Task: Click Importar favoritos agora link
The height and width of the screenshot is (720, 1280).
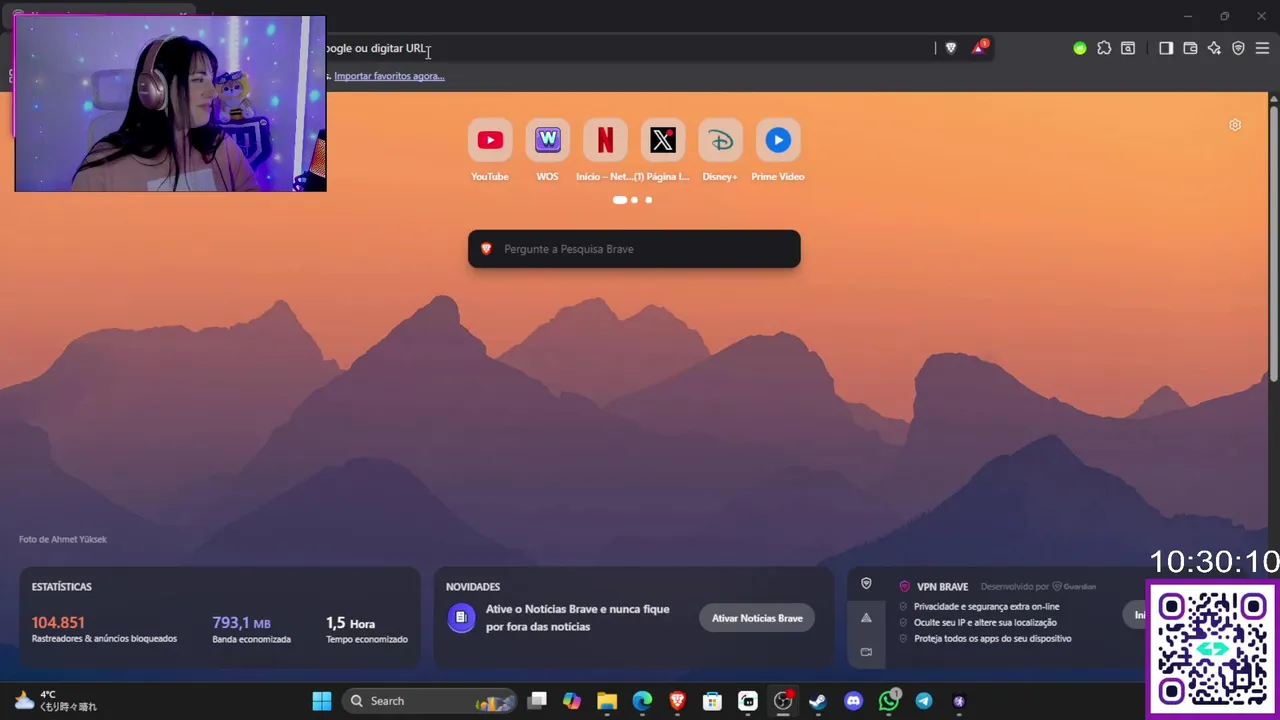Action: [389, 76]
